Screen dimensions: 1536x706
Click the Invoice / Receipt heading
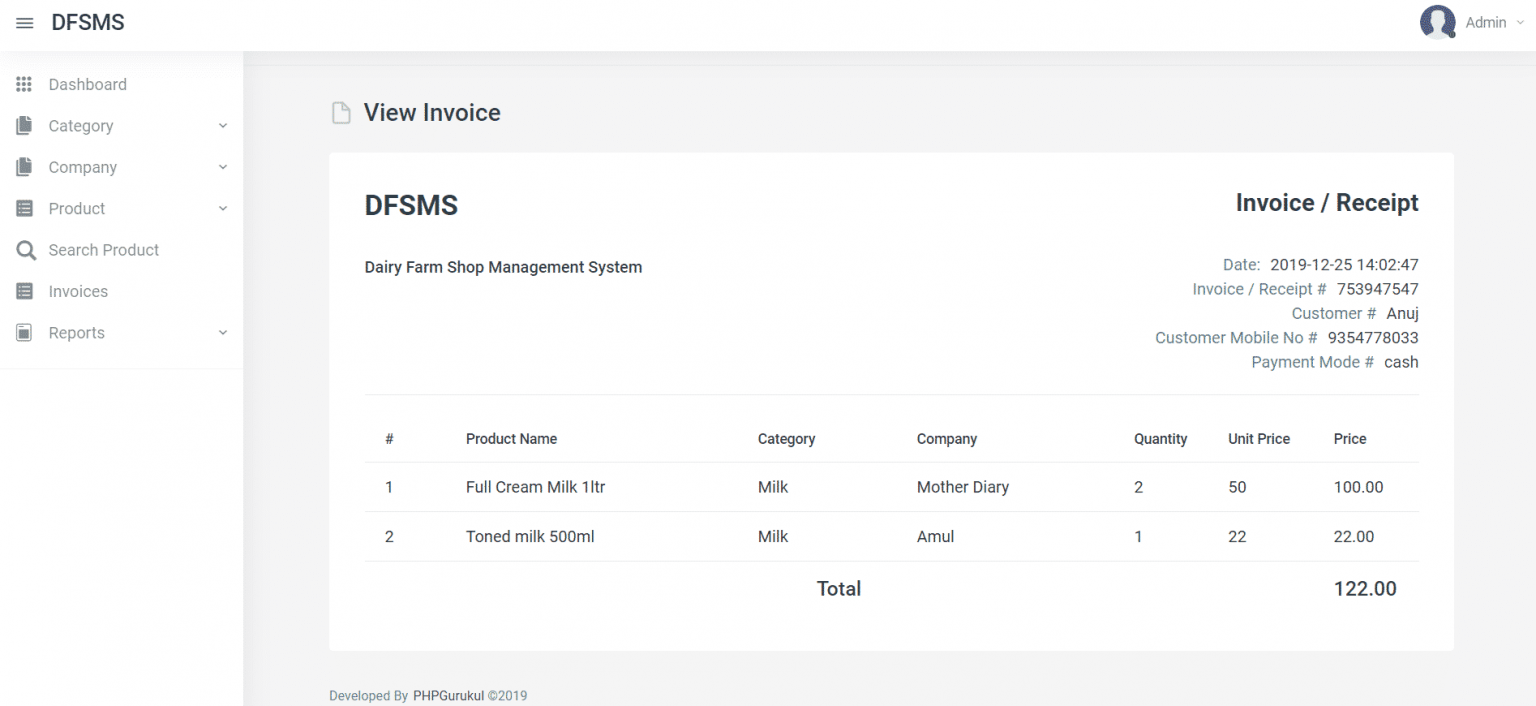tap(1327, 203)
